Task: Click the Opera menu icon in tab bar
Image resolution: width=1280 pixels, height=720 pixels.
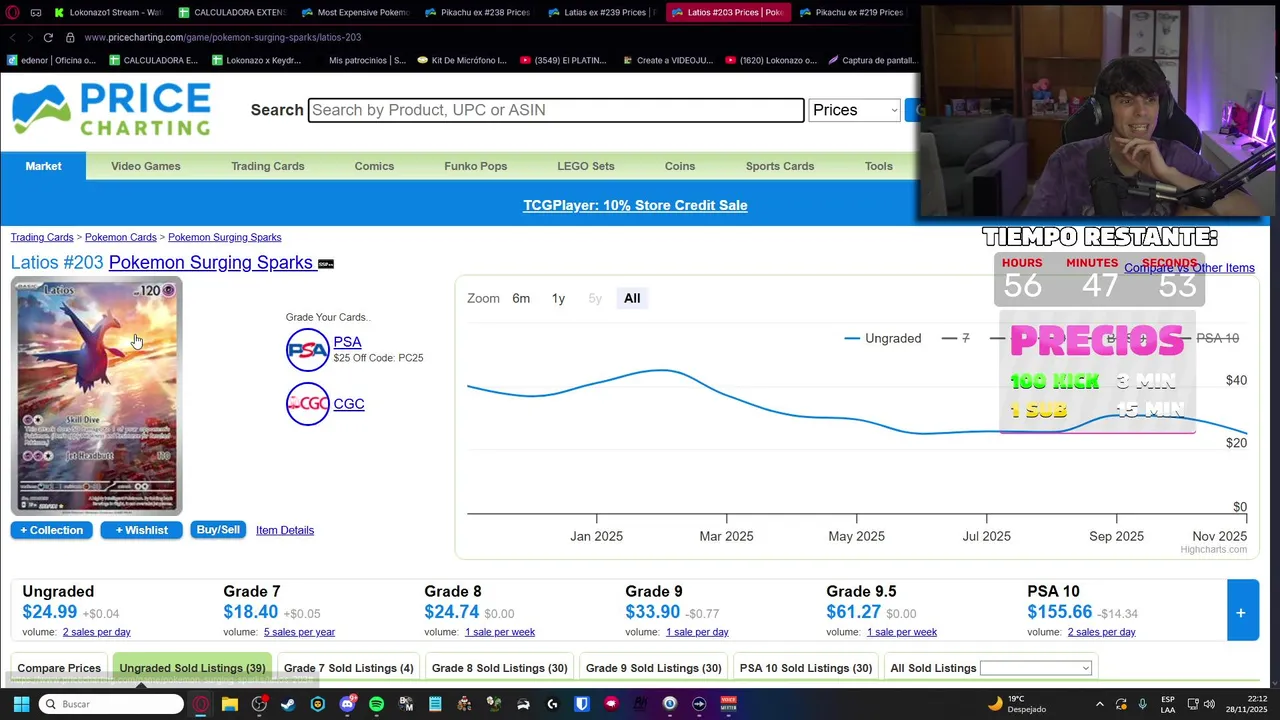Action: pos(12,12)
